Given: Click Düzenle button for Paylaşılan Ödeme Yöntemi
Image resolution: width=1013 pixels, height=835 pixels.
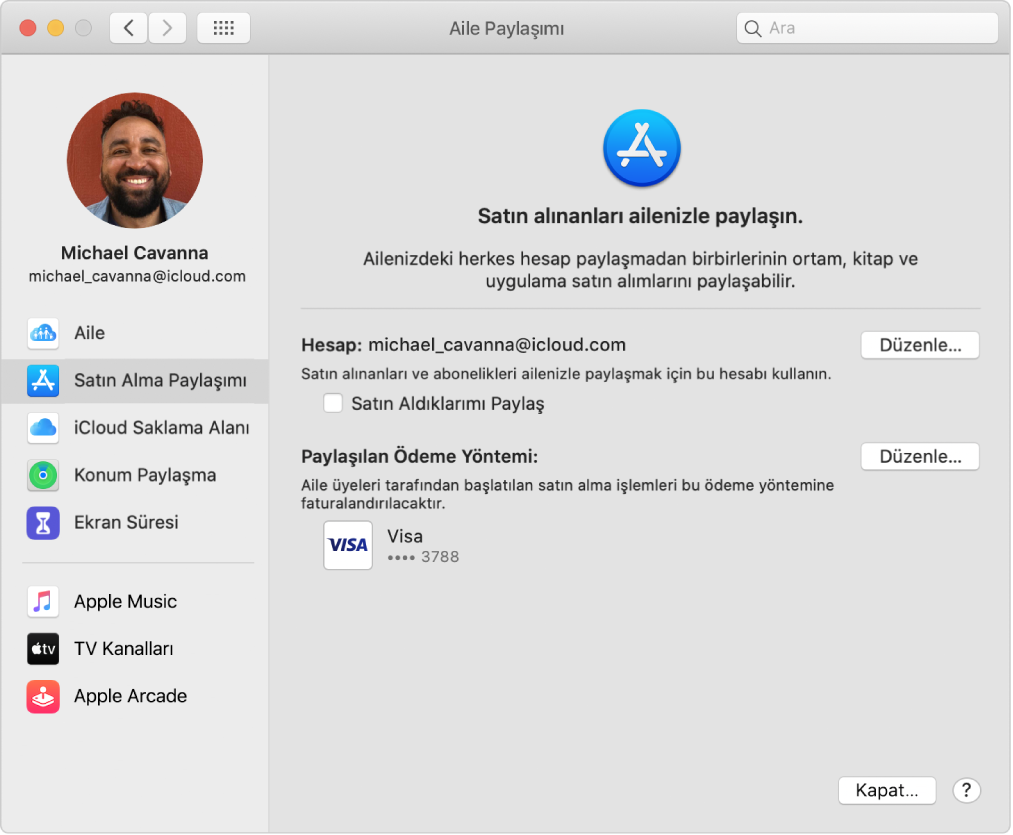Looking at the screenshot, I should point(920,457).
